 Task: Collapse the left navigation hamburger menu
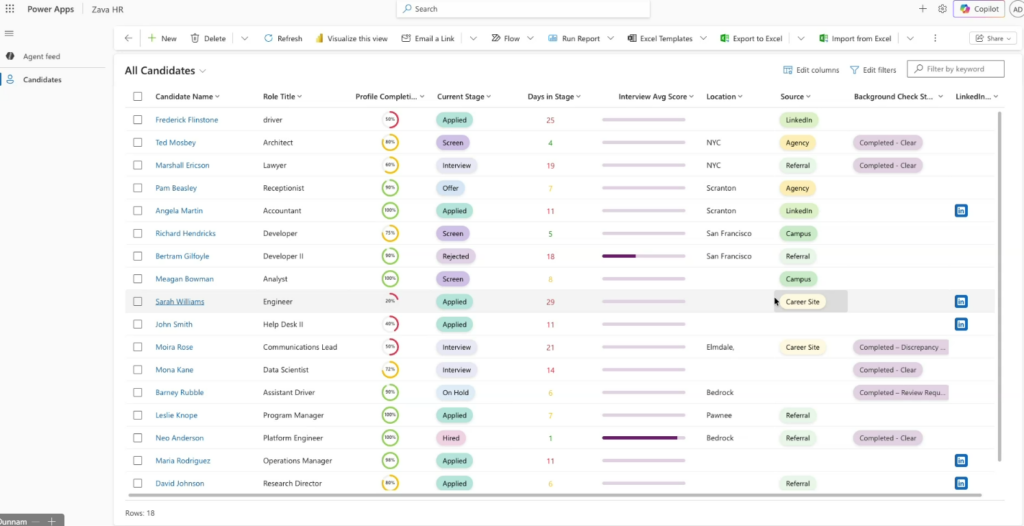[x=10, y=33]
